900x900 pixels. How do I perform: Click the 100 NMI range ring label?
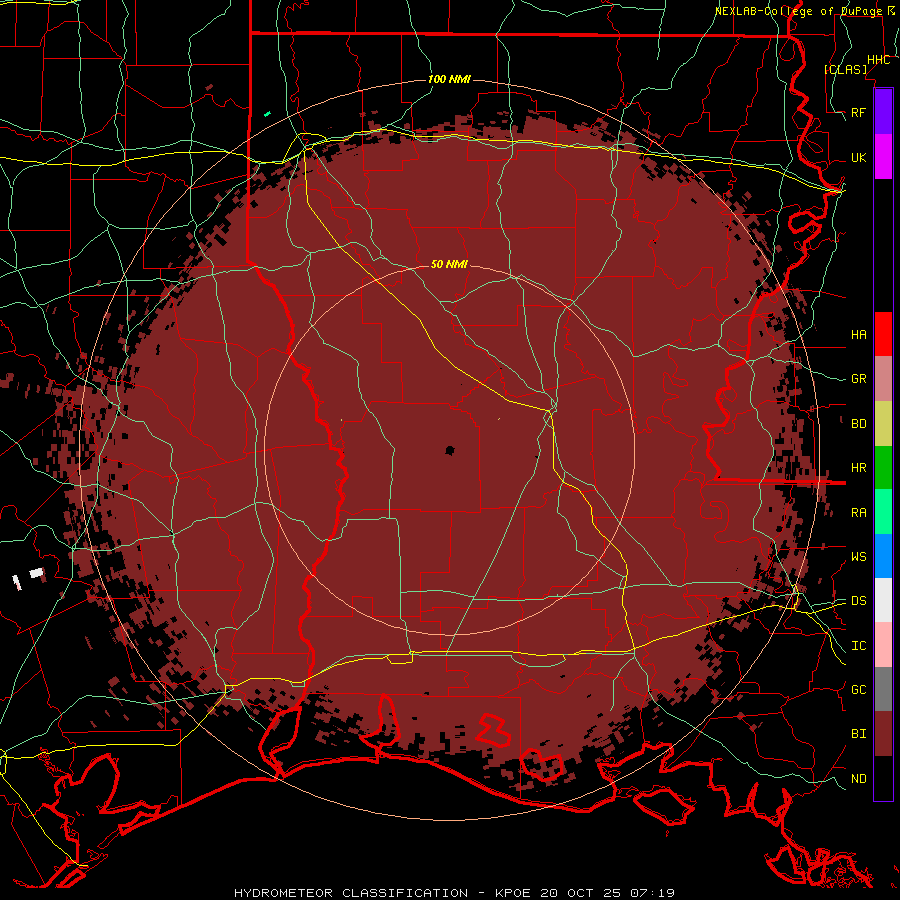tap(449, 79)
